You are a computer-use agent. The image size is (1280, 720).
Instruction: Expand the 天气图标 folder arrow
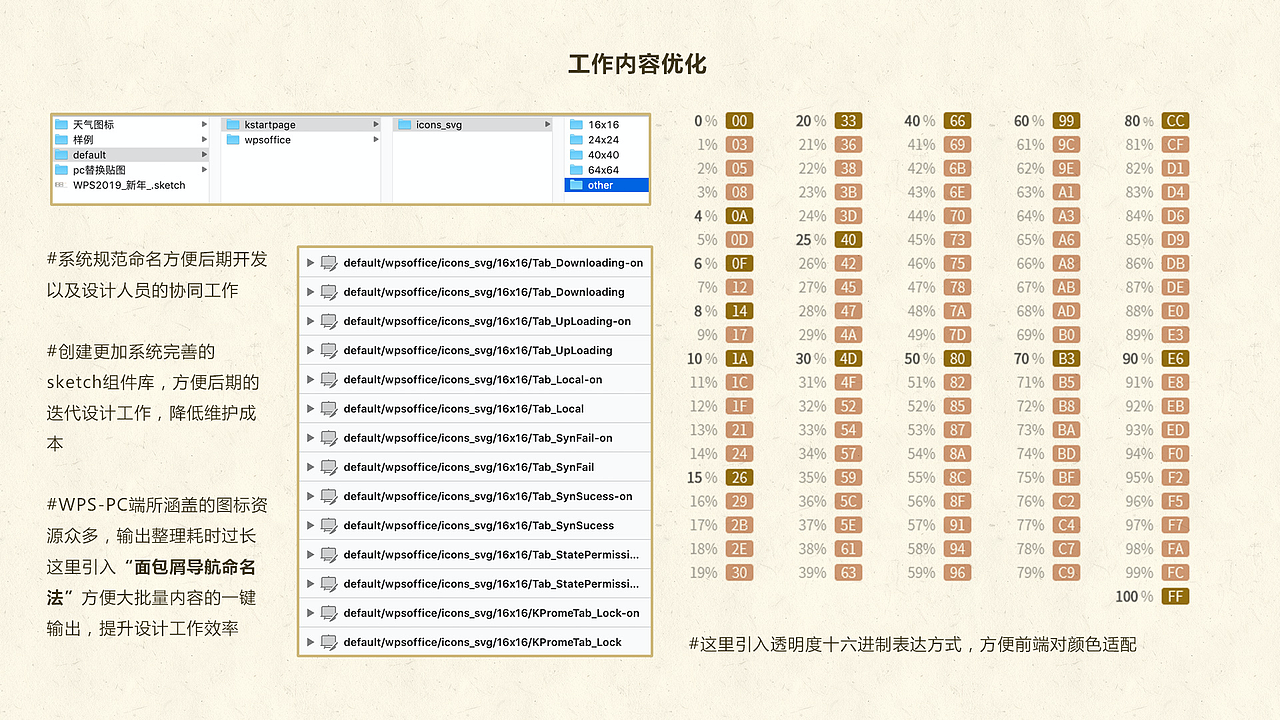coord(204,125)
